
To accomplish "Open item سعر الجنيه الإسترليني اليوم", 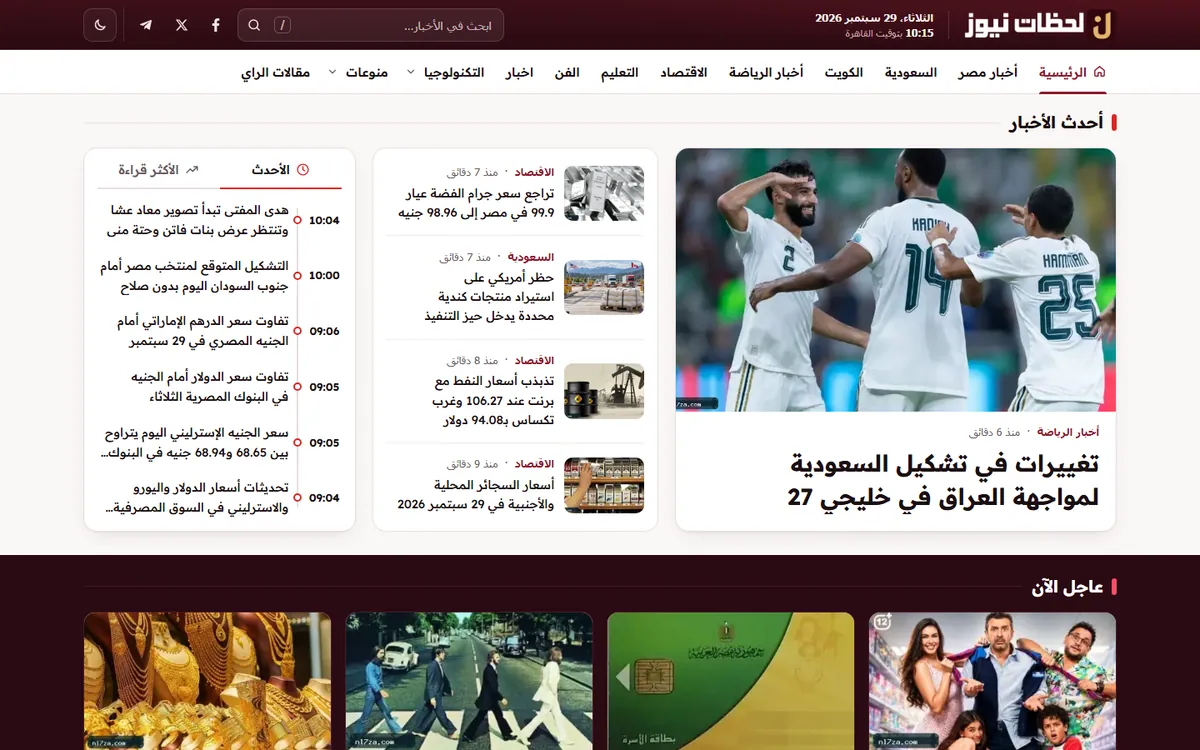I will [195, 443].
